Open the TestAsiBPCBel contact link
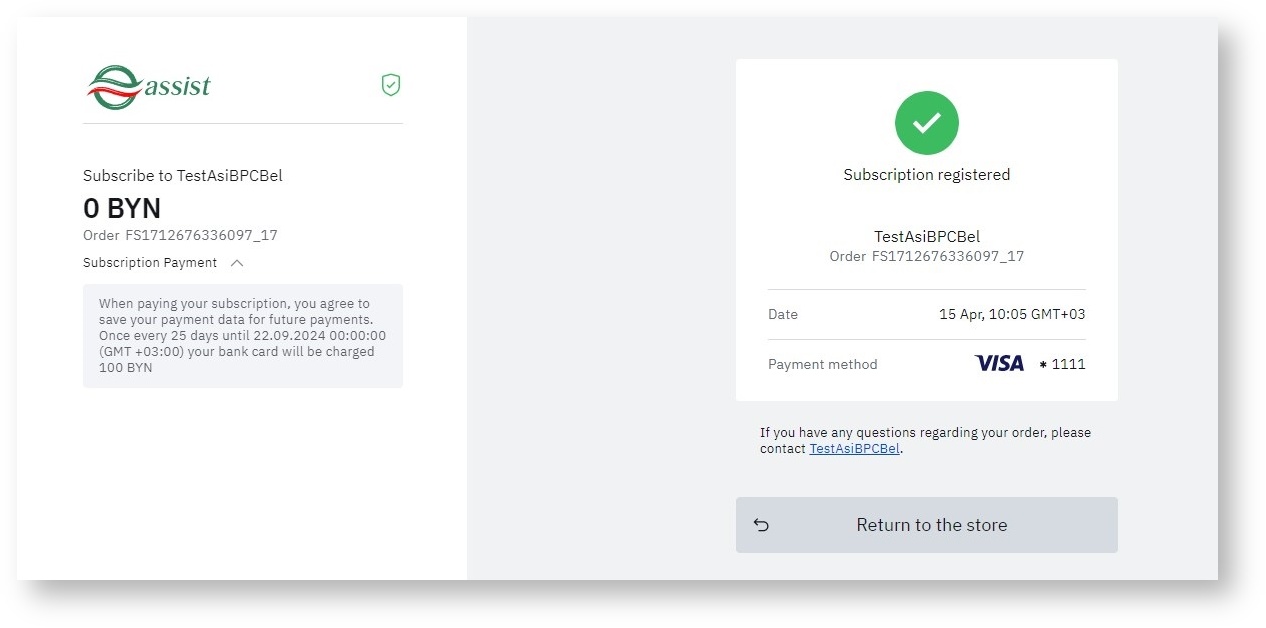 (854, 449)
